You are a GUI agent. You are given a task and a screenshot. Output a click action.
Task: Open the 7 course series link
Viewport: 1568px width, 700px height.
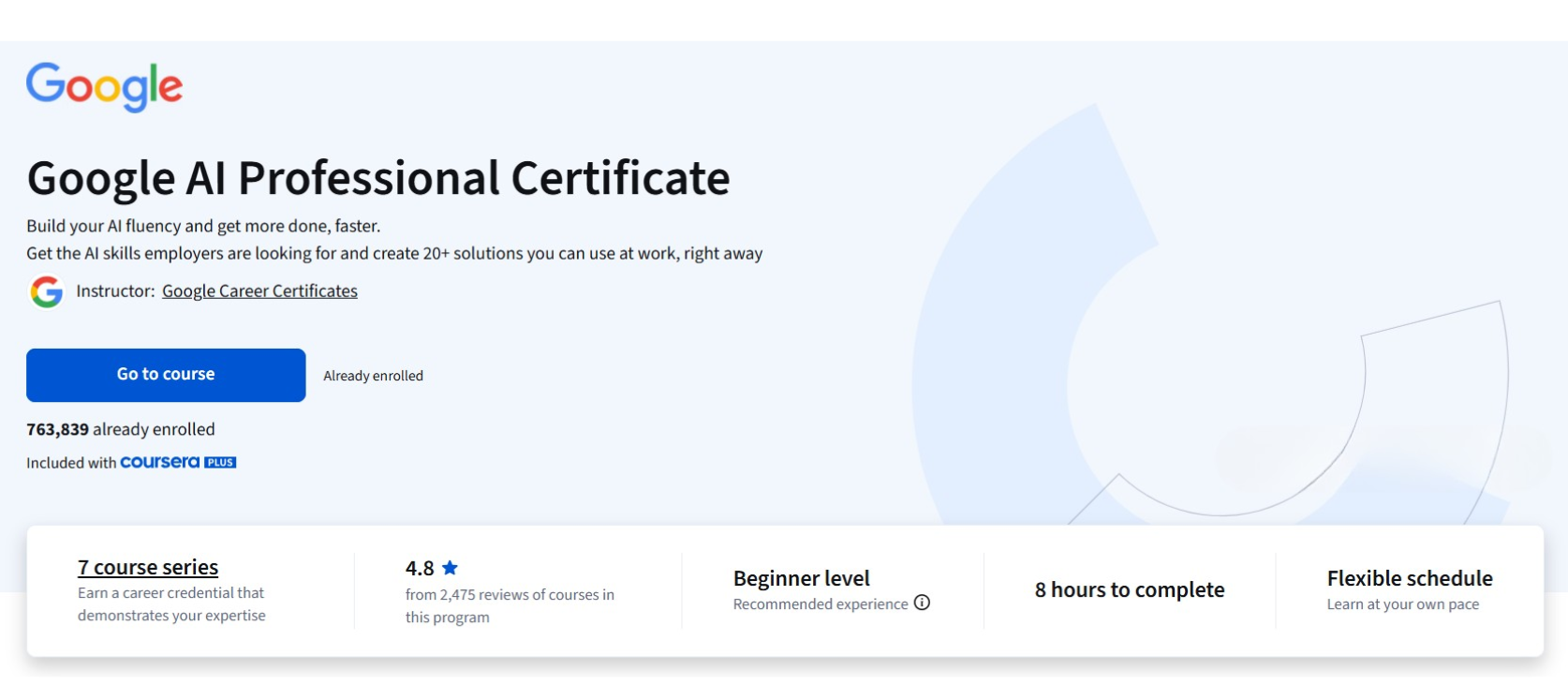point(148,567)
